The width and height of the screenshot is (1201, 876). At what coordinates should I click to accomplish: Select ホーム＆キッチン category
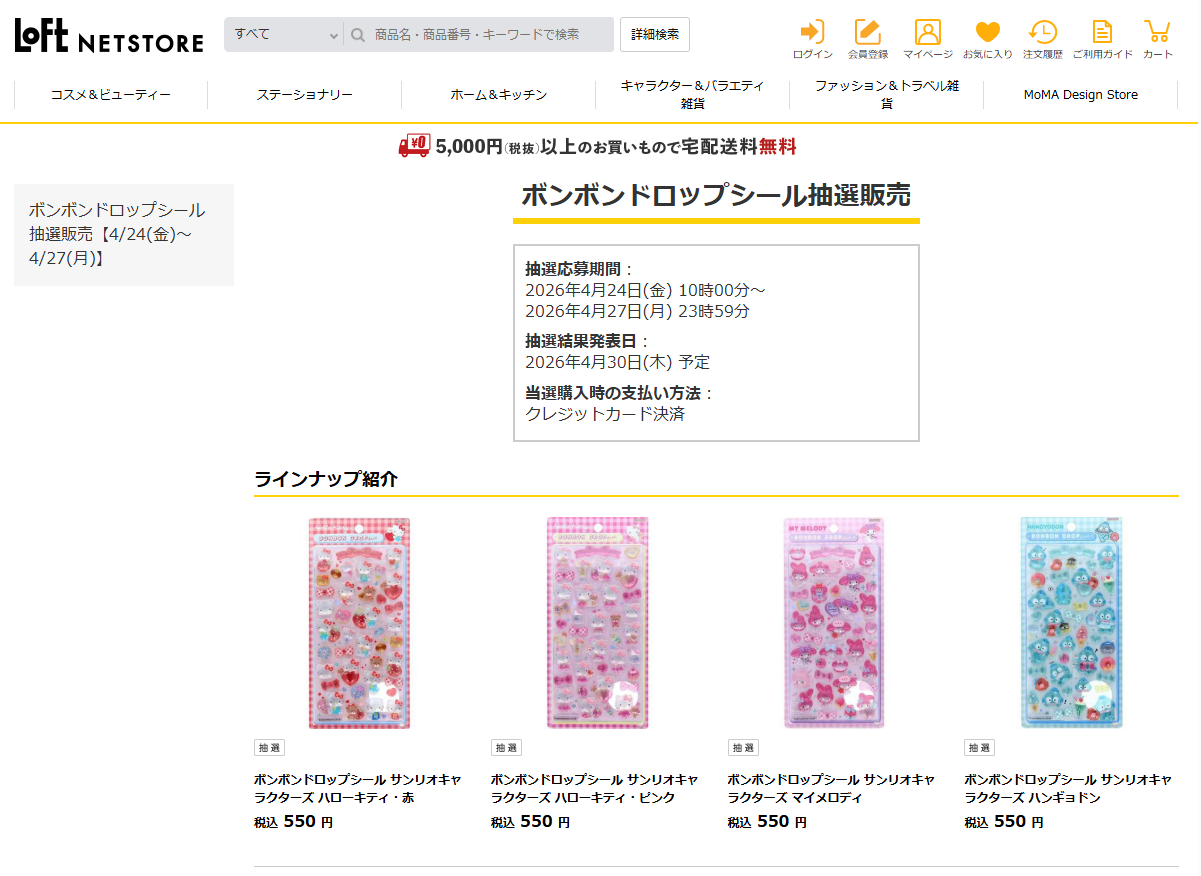[498, 95]
